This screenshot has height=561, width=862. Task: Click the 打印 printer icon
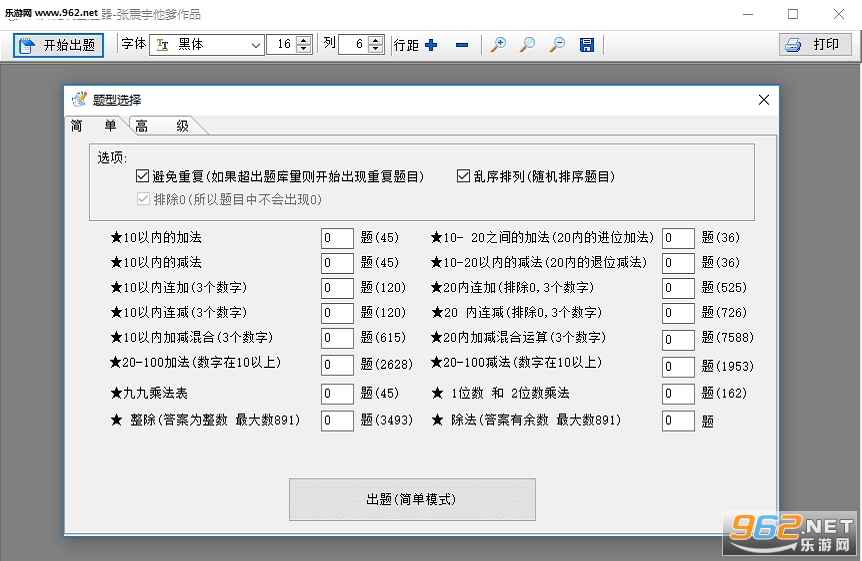point(793,45)
